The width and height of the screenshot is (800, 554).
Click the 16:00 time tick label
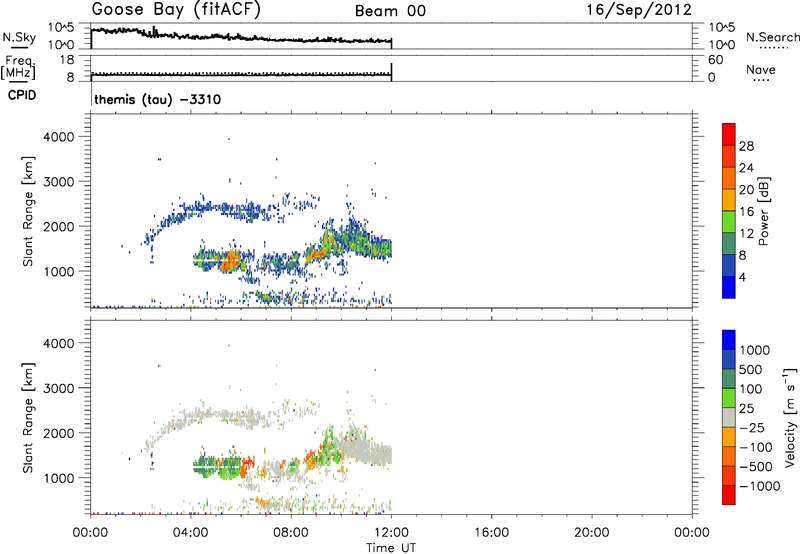pyautogui.click(x=491, y=533)
